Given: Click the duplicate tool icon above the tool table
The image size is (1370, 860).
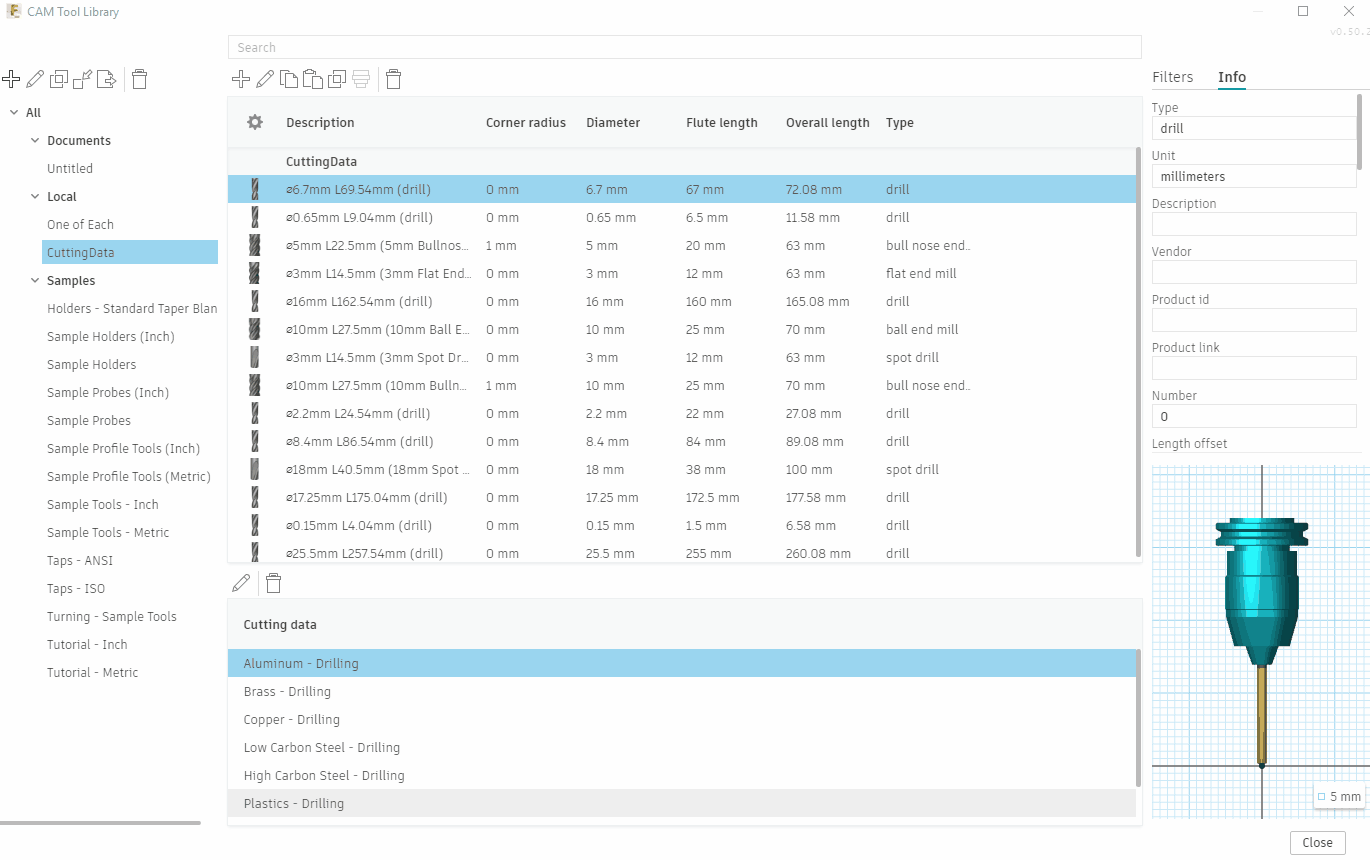Looking at the screenshot, I should [x=337, y=79].
